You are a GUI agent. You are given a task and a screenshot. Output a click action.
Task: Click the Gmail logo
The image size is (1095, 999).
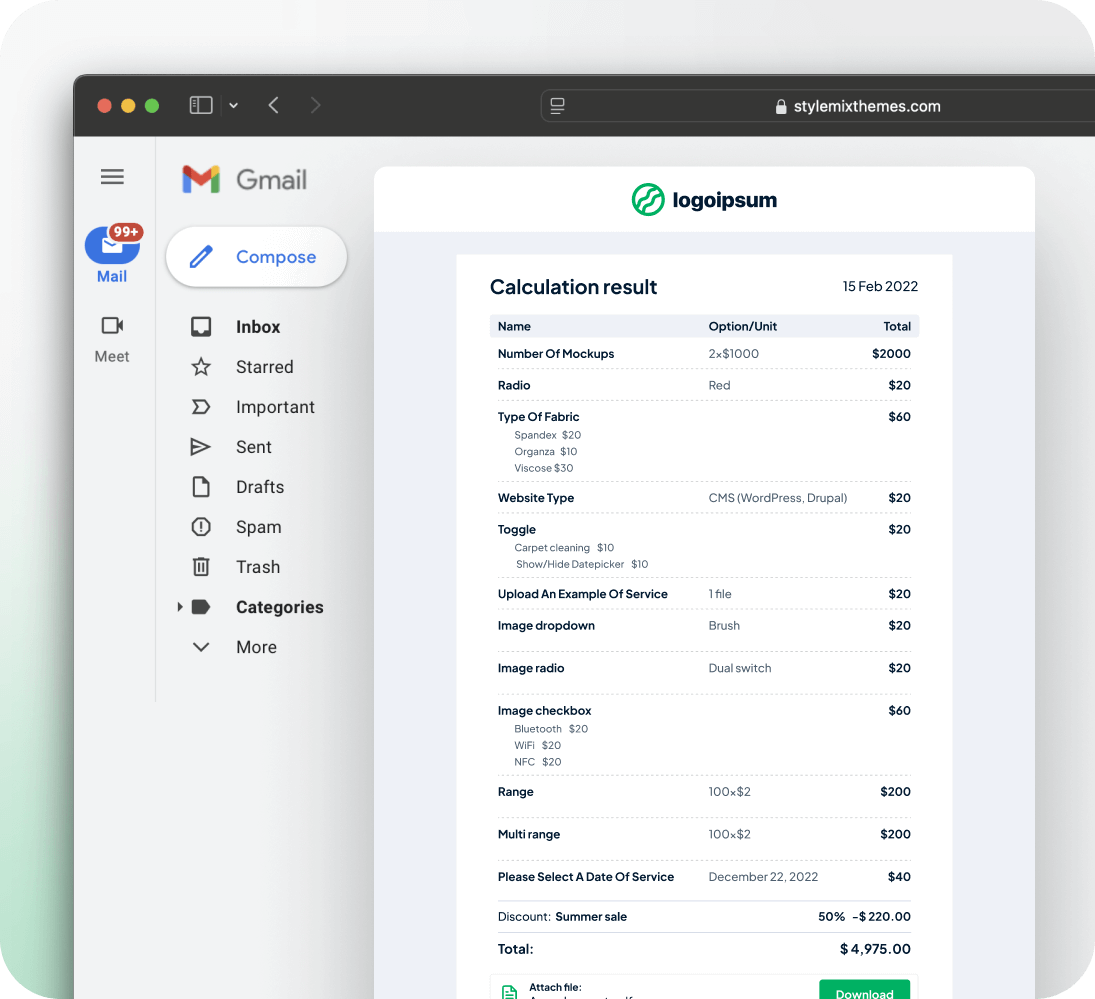click(x=245, y=180)
